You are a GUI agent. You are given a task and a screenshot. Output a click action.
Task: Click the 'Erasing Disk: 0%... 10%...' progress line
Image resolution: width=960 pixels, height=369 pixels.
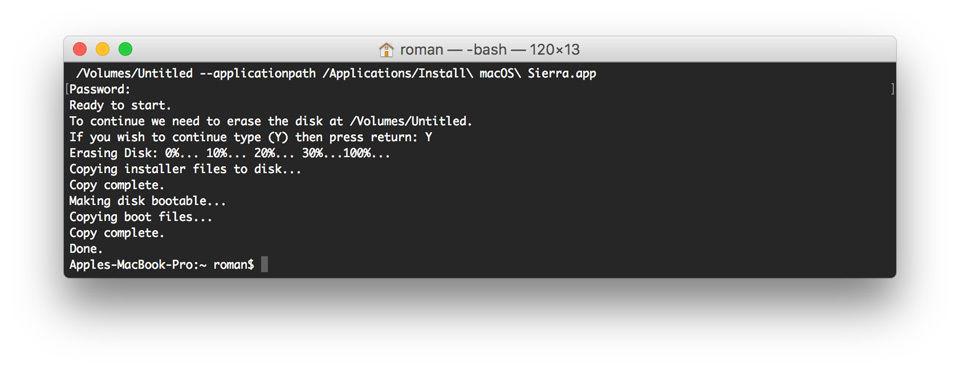230,154
